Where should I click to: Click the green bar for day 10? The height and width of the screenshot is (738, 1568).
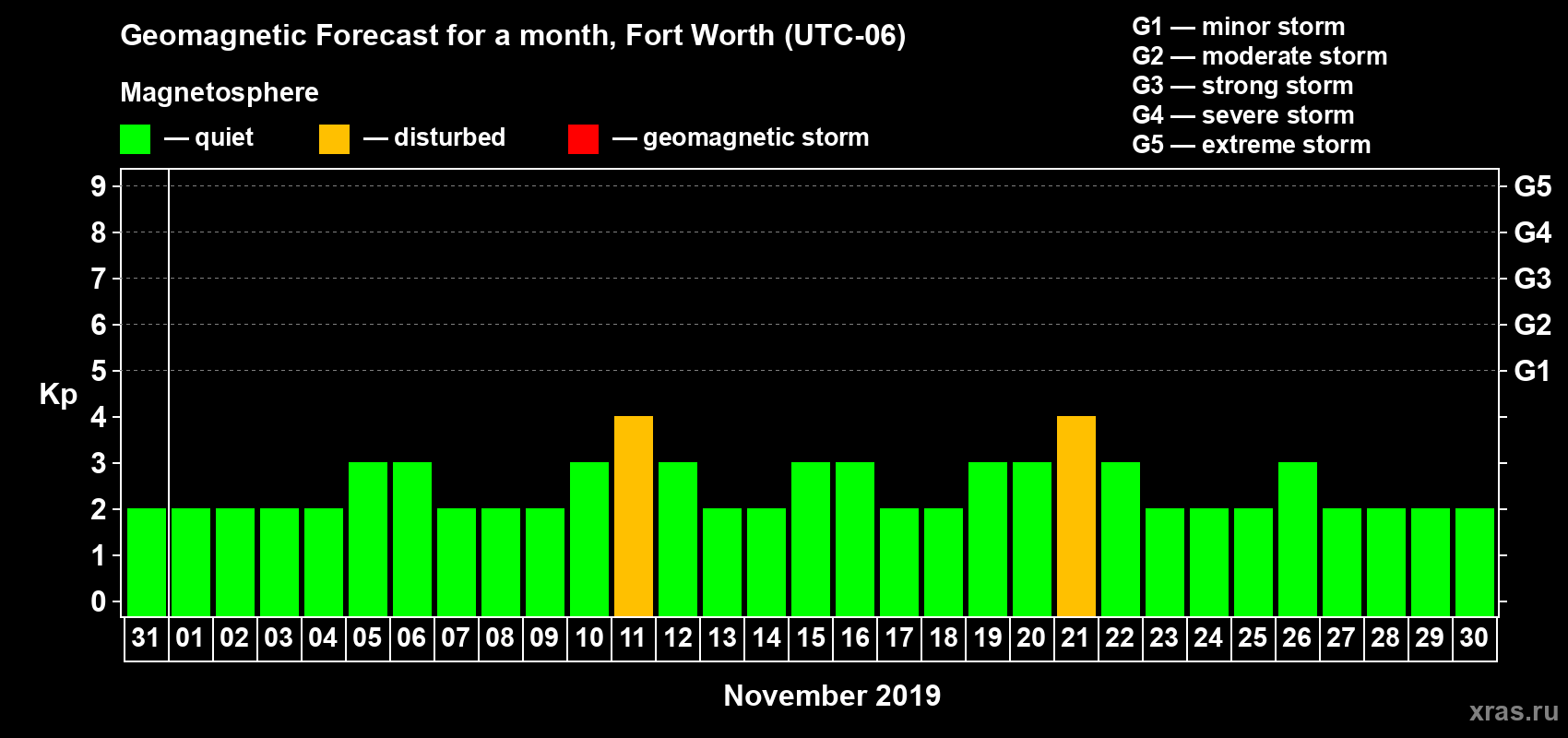point(589,539)
